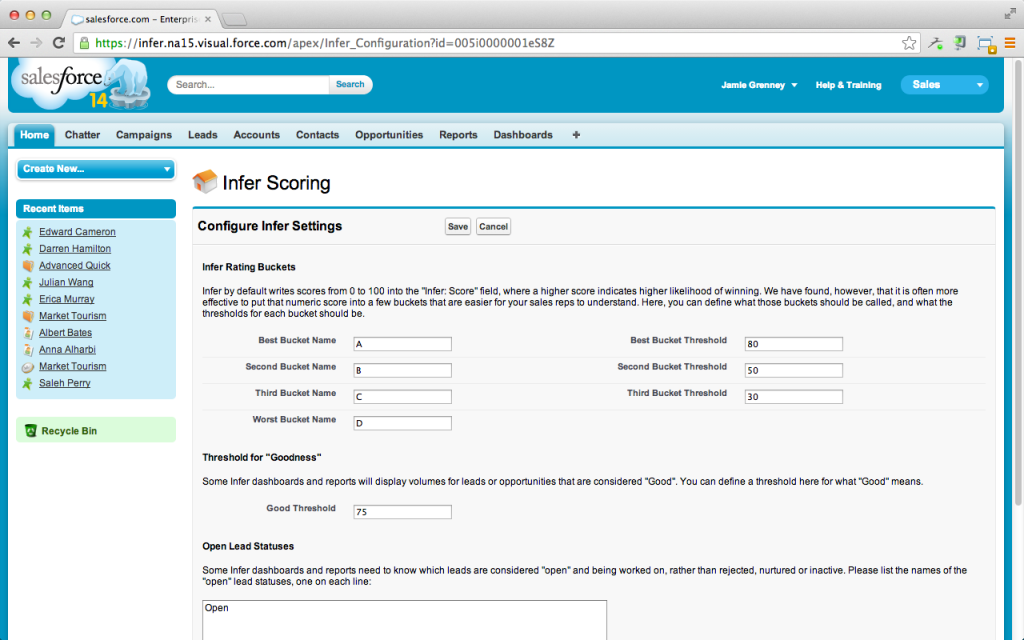The width and height of the screenshot is (1024, 640).
Task: Click the Second Bucket Threshold field
Action: click(793, 370)
